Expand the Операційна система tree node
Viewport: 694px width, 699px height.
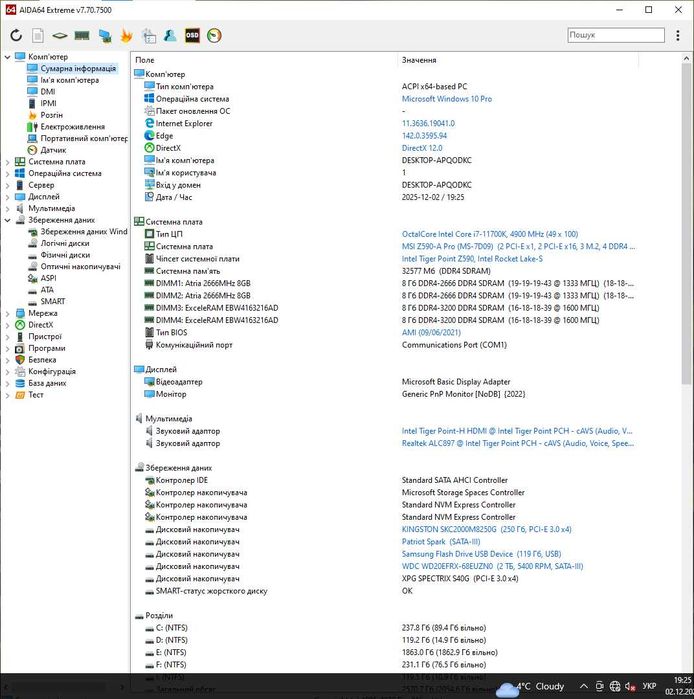point(8,173)
